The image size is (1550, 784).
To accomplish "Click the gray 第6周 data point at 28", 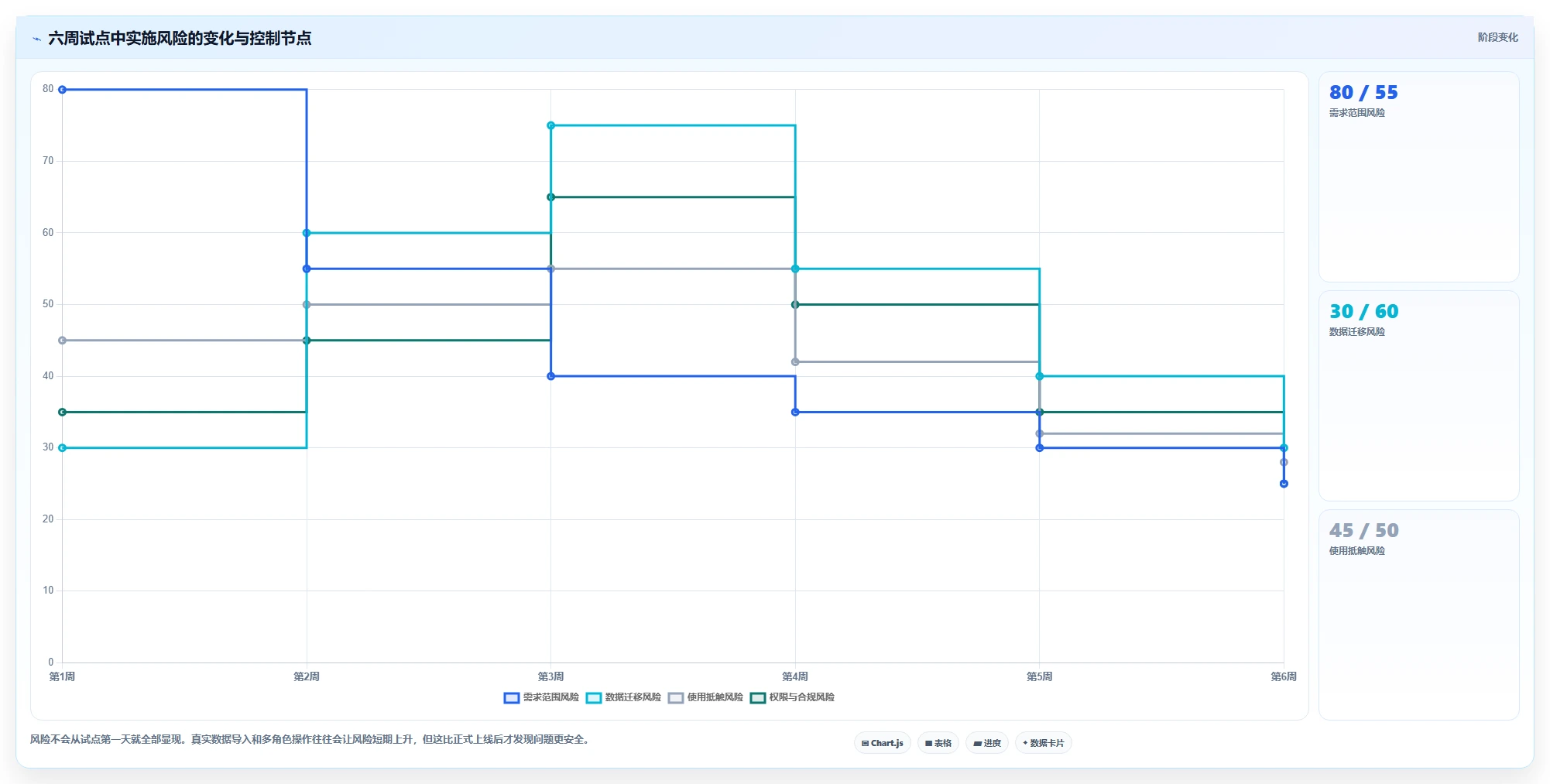I will coord(1284,462).
